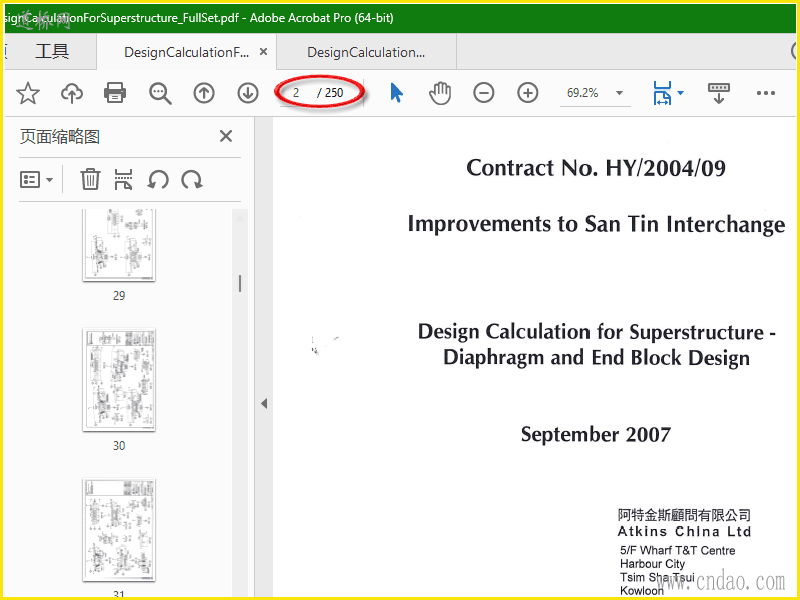The height and width of the screenshot is (600, 800).
Task: Click the fit width page display icon
Action: (662, 93)
